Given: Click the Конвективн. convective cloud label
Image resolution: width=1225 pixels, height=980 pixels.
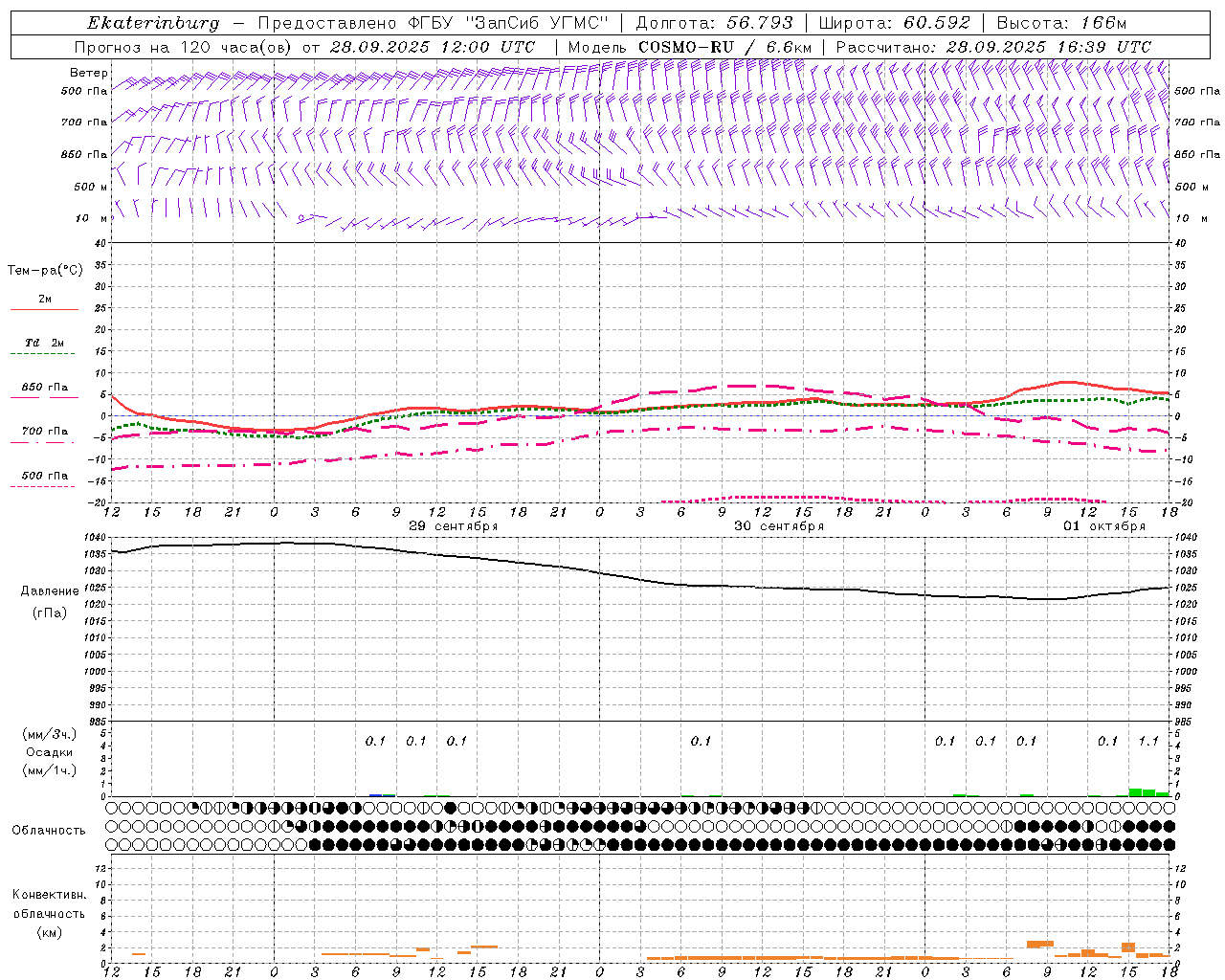Looking at the screenshot, I should click(x=49, y=895).
